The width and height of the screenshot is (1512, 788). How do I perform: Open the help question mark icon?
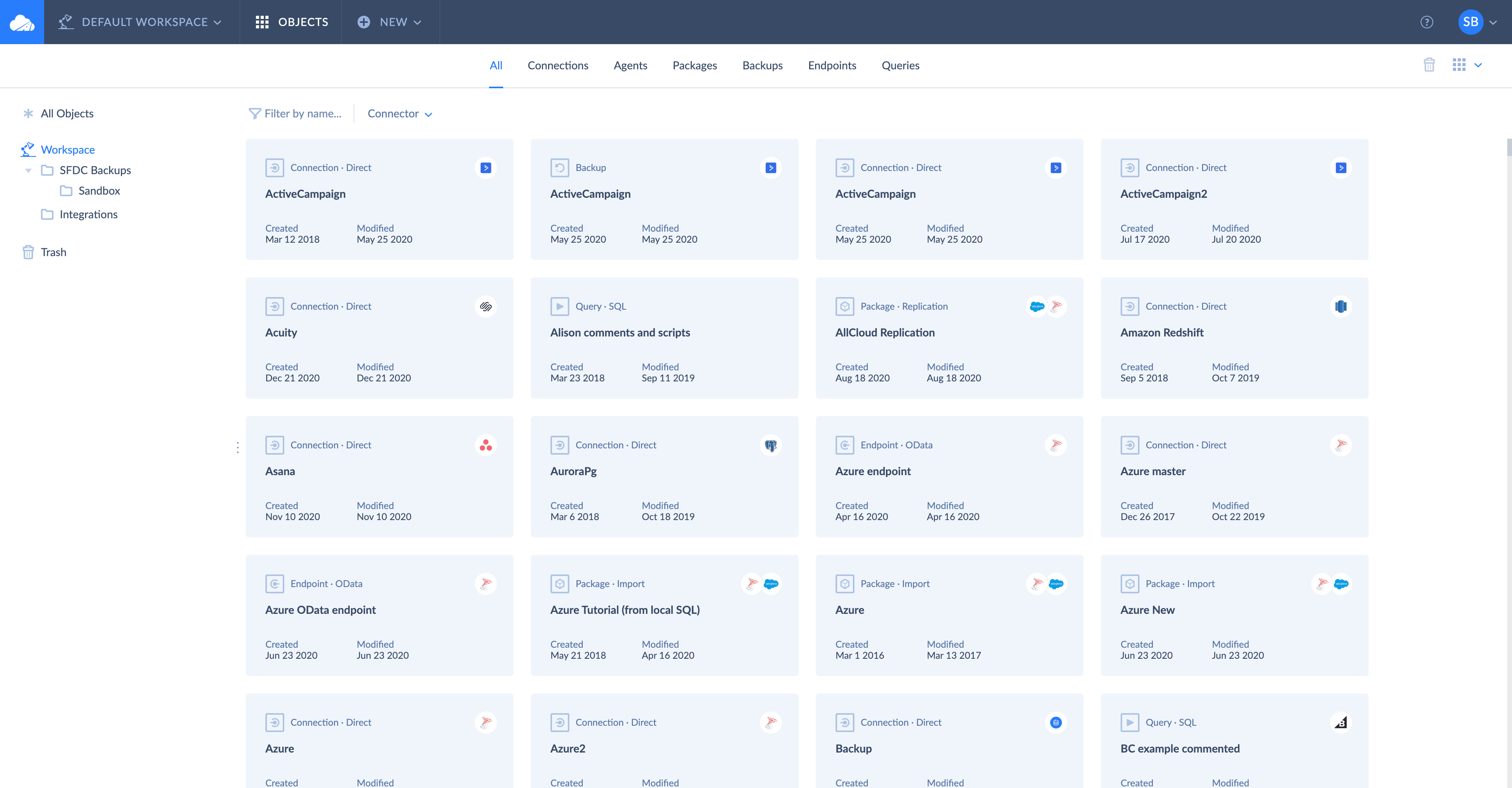pyautogui.click(x=1426, y=22)
